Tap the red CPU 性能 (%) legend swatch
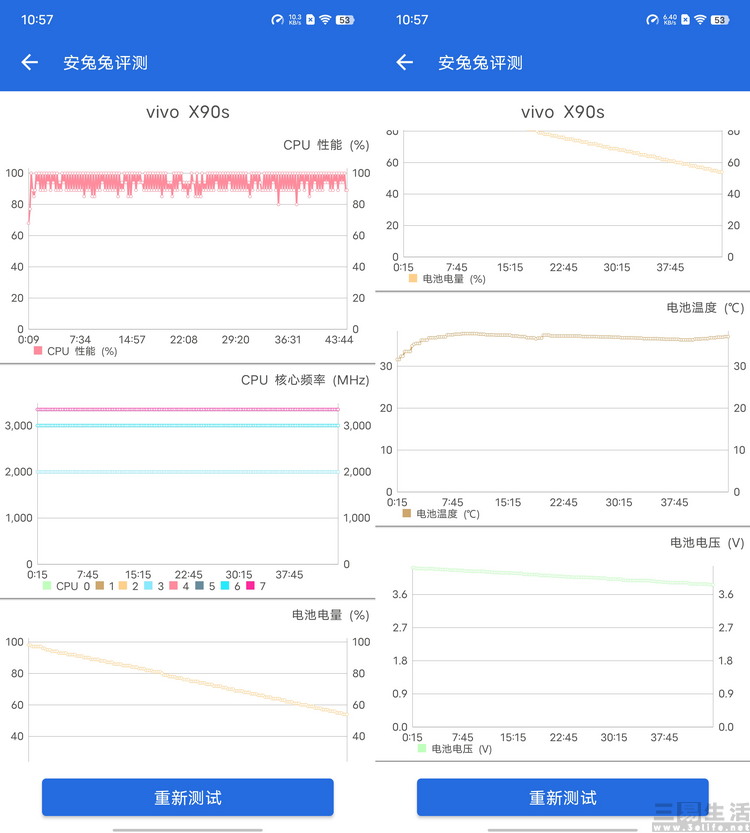 [x=38, y=350]
